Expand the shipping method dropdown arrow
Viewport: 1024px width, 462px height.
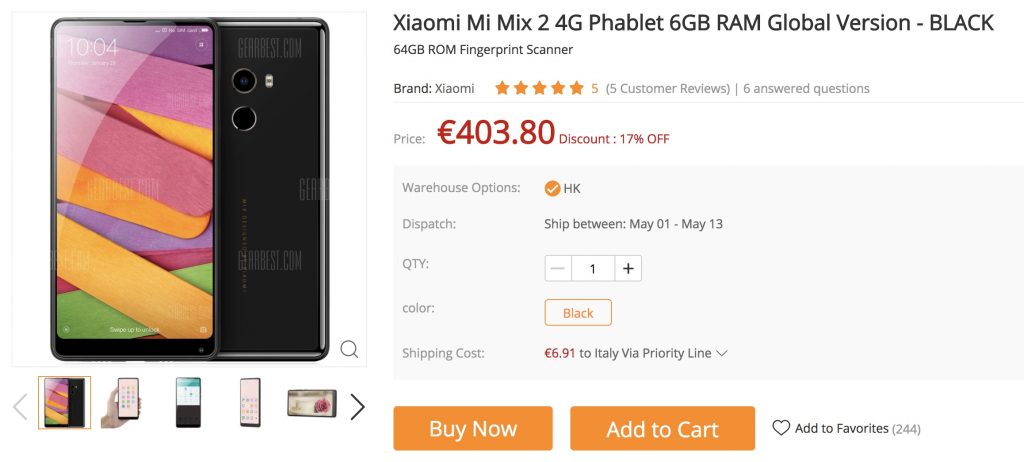[722, 354]
